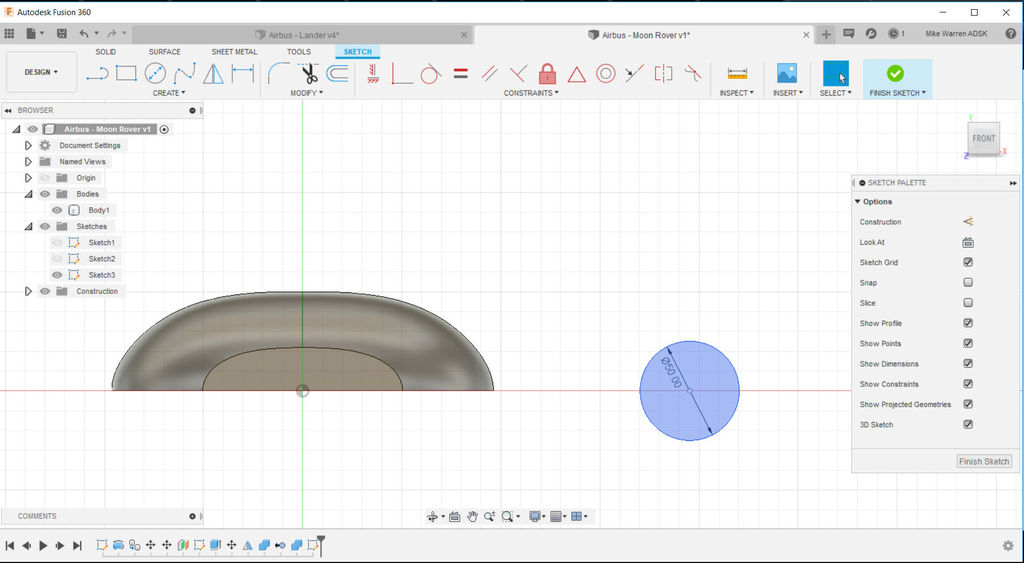
Task: Switch to the Airbus - Lander v4 tab
Action: click(304, 35)
